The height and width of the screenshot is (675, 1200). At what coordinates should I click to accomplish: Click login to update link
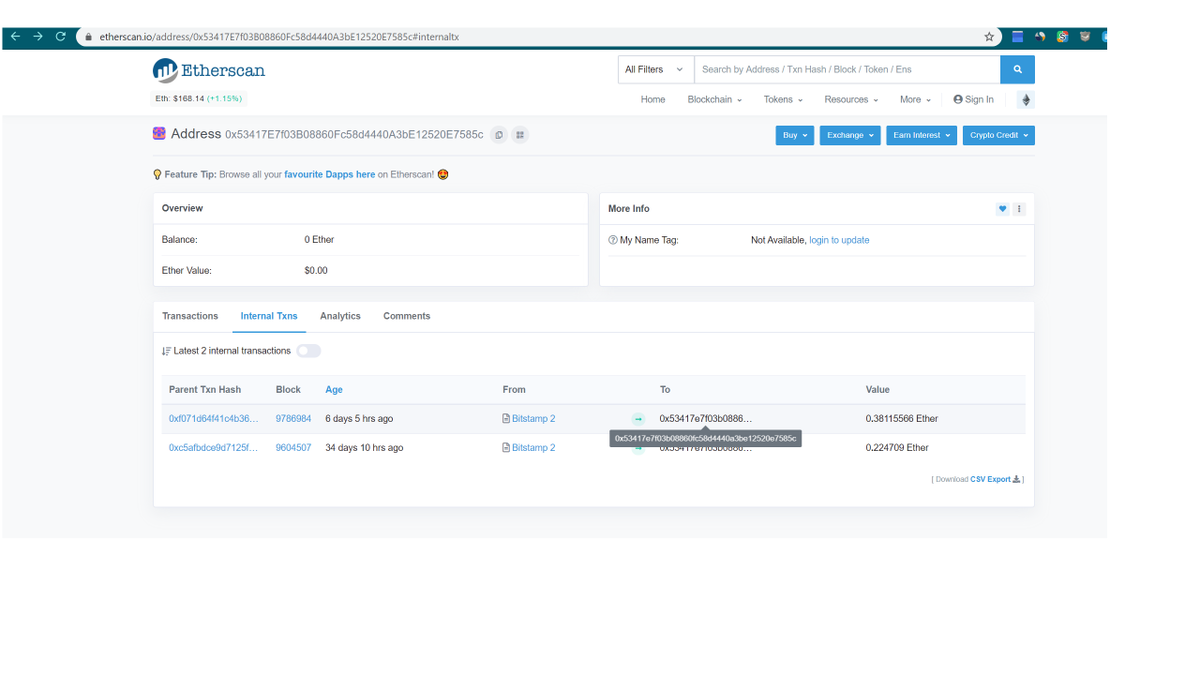[839, 240]
